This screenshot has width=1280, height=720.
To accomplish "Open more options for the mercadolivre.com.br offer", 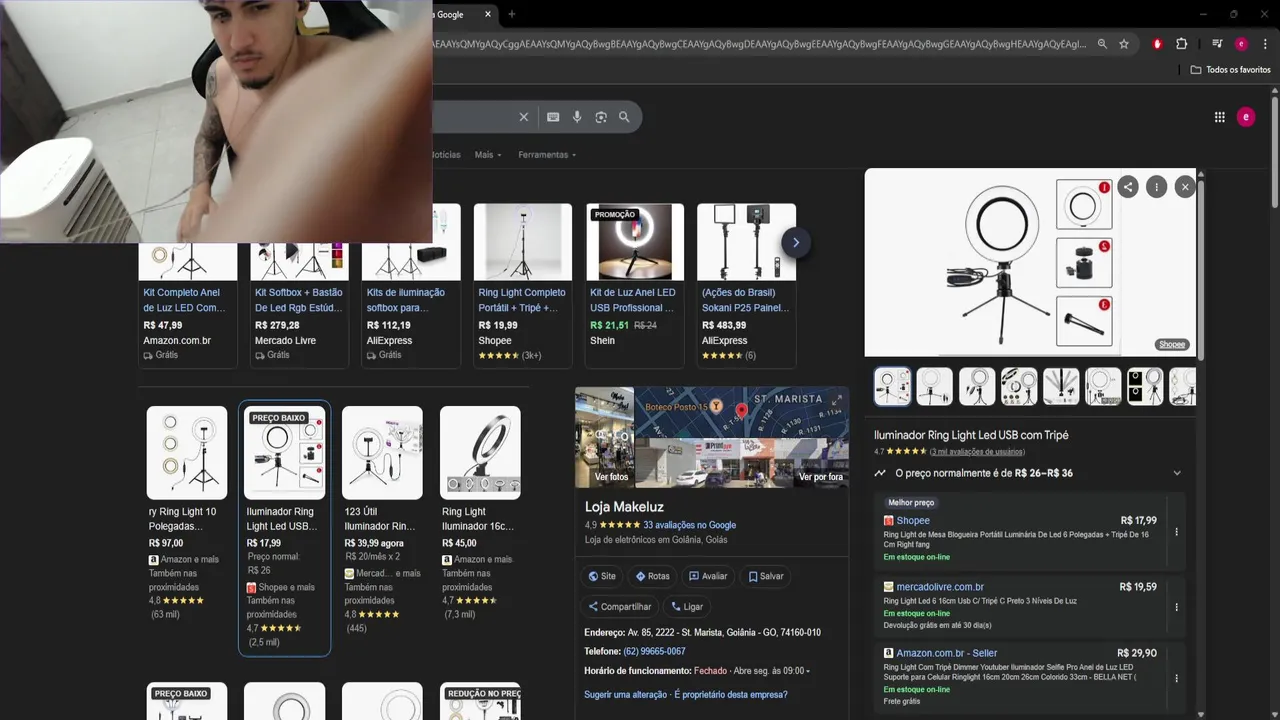I will click(1176, 607).
